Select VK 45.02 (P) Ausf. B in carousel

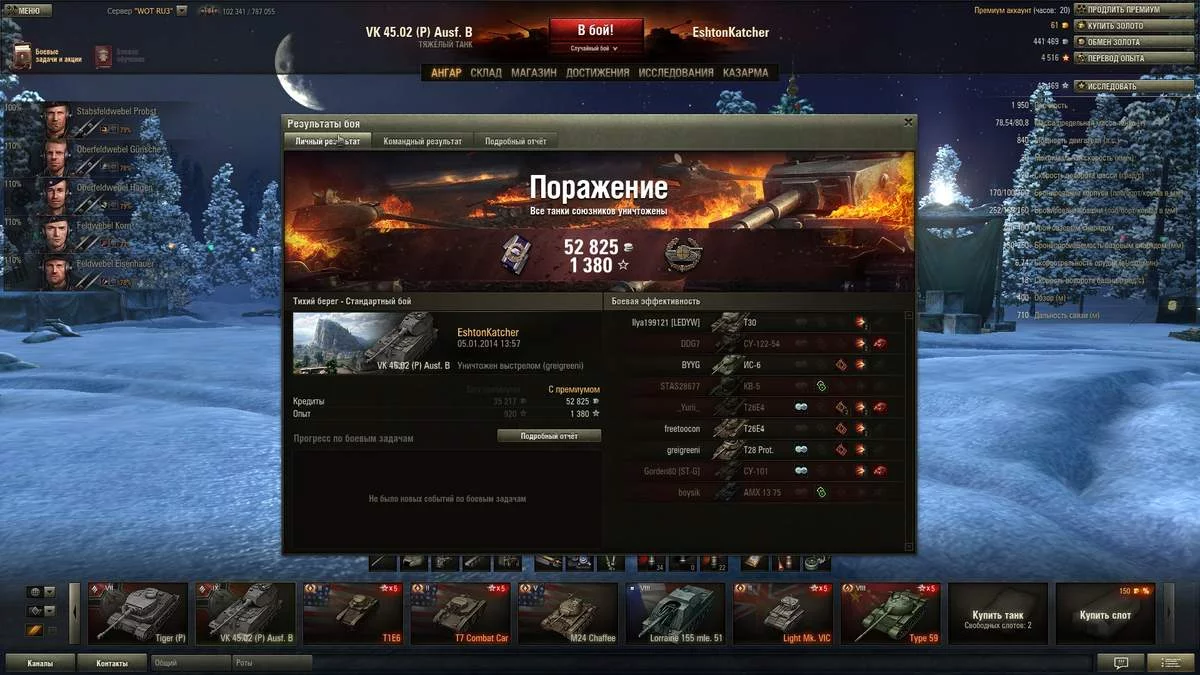coord(245,613)
